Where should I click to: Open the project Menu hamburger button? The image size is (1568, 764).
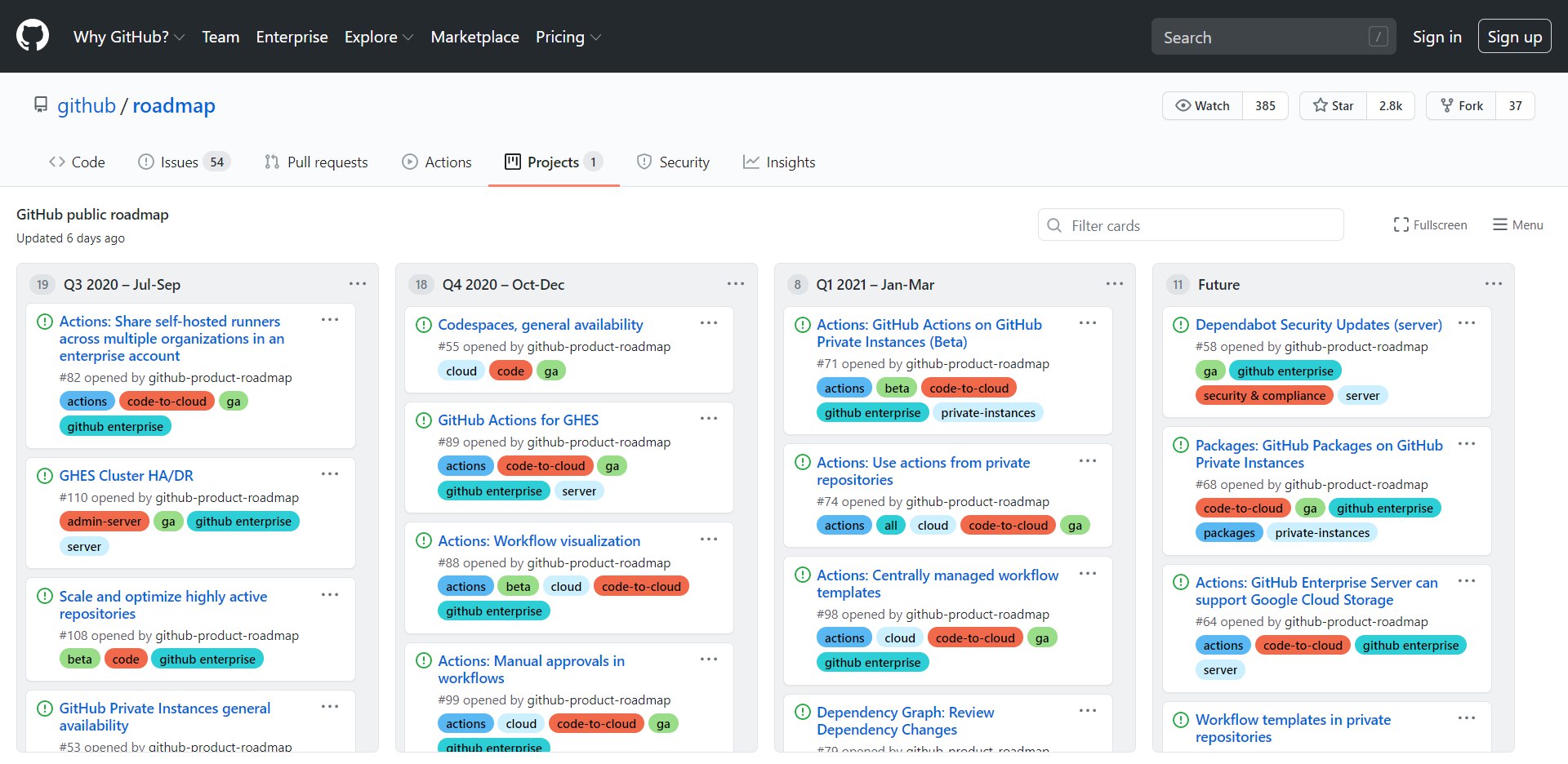(x=1518, y=224)
